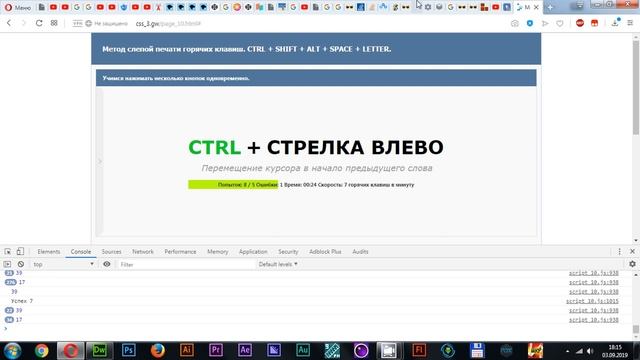Click the 'CTRL + СТРЕЛКА ВЛЕВО' heading
This screenshot has height=360, width=640.
316,147
